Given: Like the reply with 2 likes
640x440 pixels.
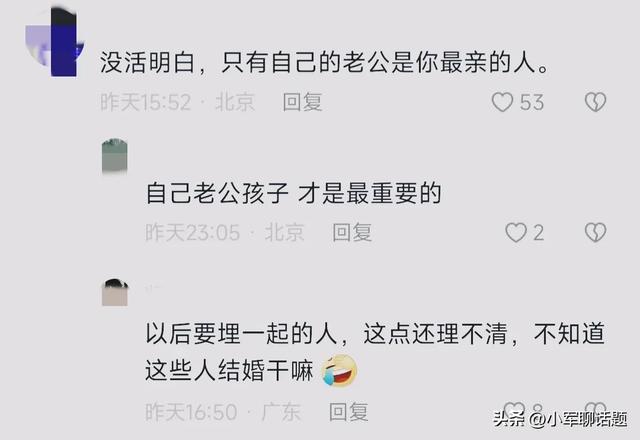Looking at the screenshot, I should point(516,233).
